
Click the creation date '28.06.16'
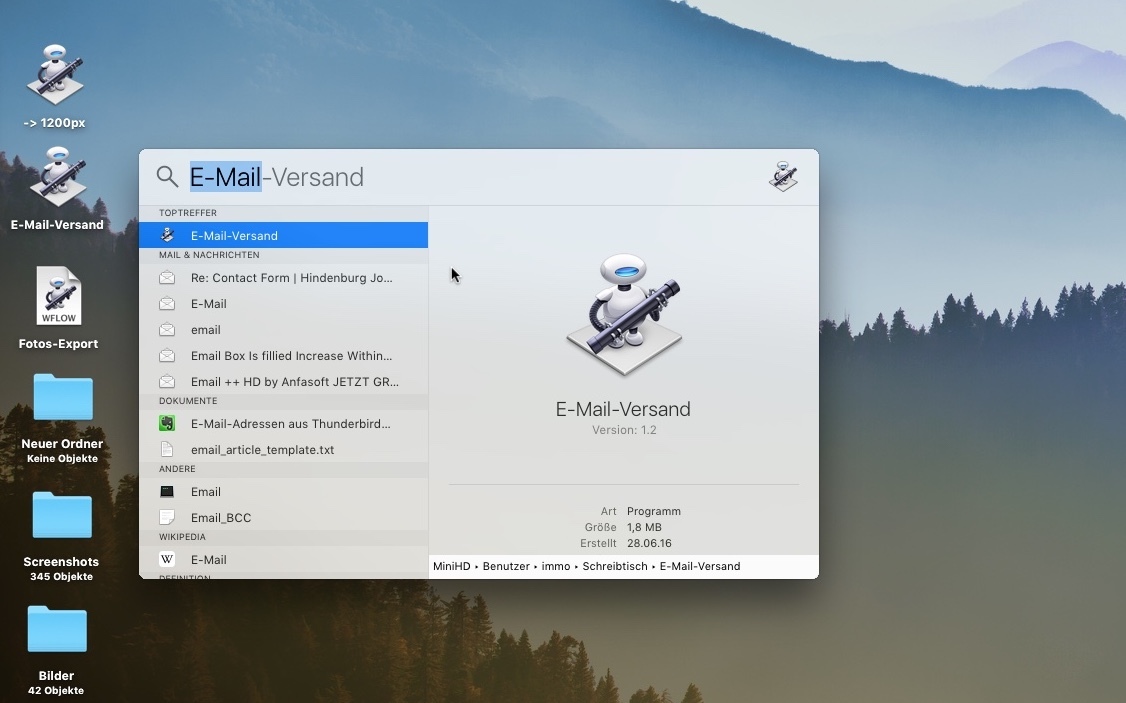pos(649,544)
